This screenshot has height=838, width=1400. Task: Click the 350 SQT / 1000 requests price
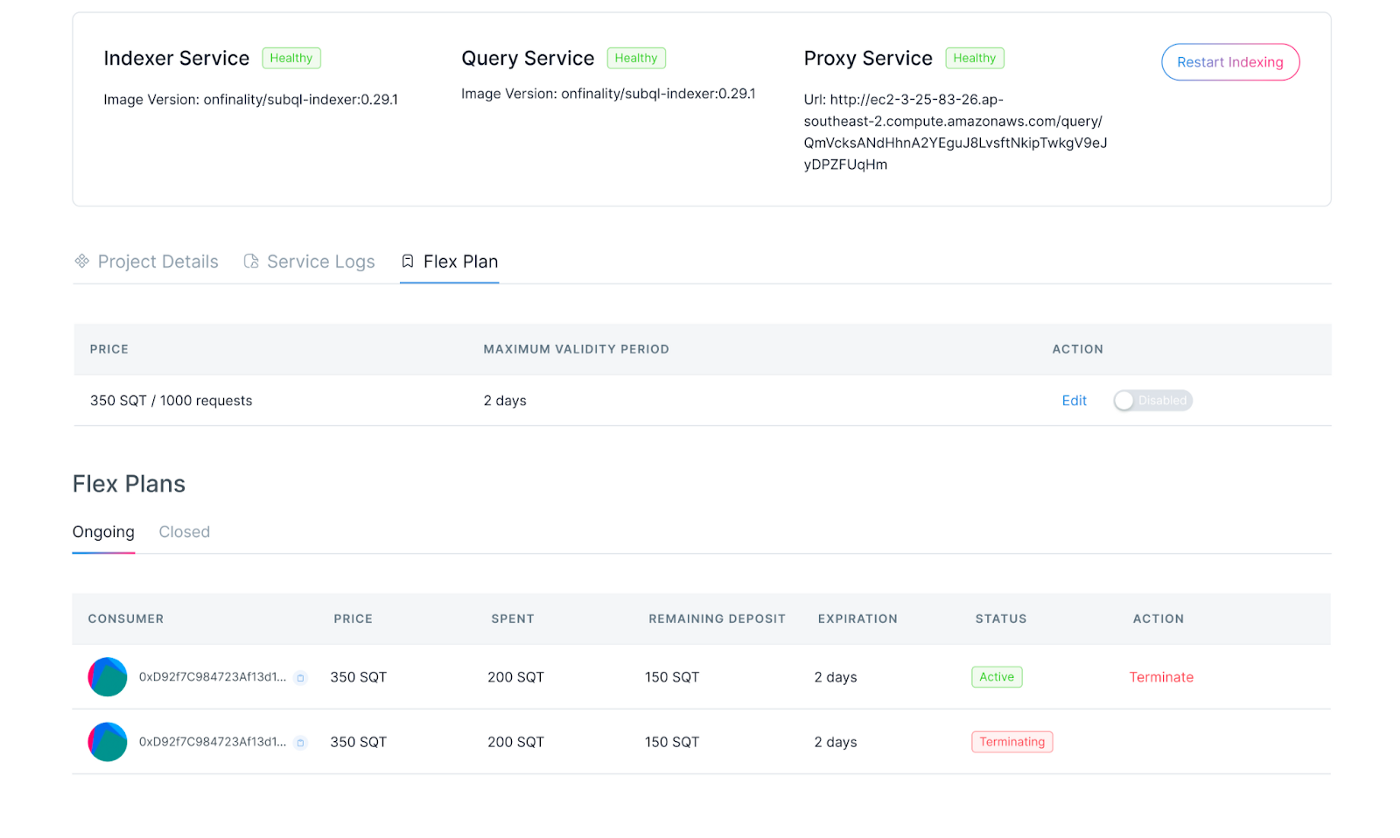coord(171,400)
